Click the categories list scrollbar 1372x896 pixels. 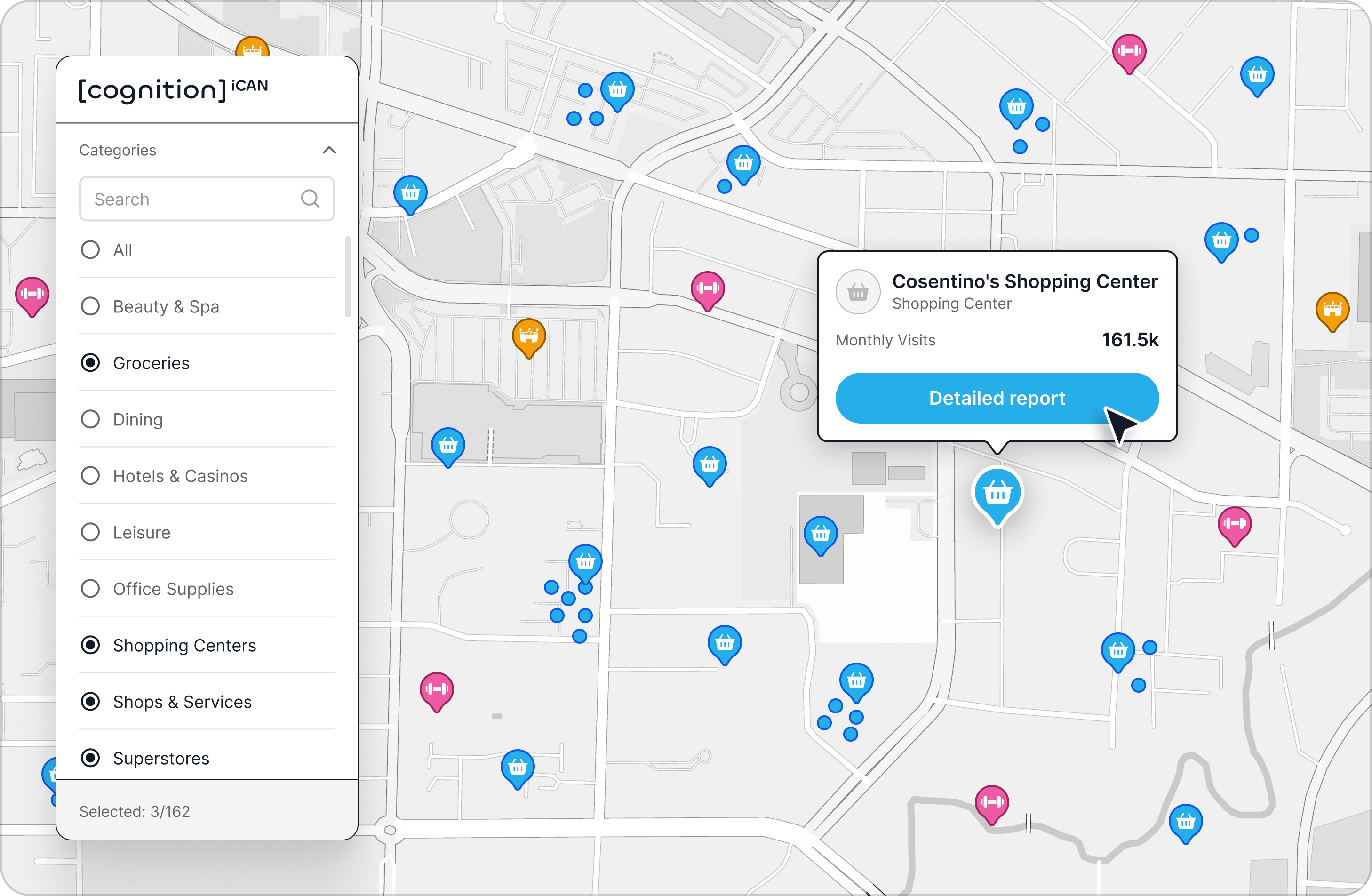348,277
